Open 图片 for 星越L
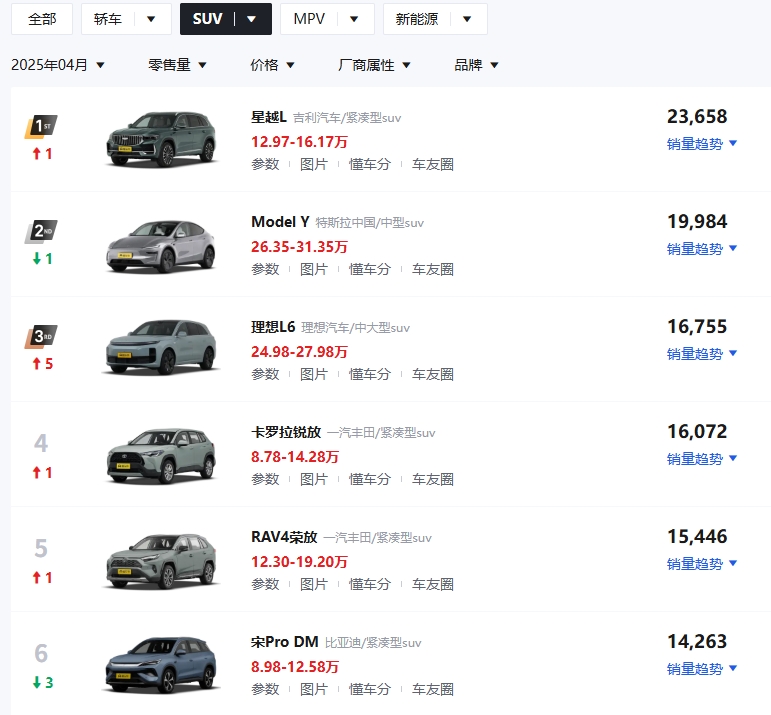771x715 pixels. click(314, 164)
